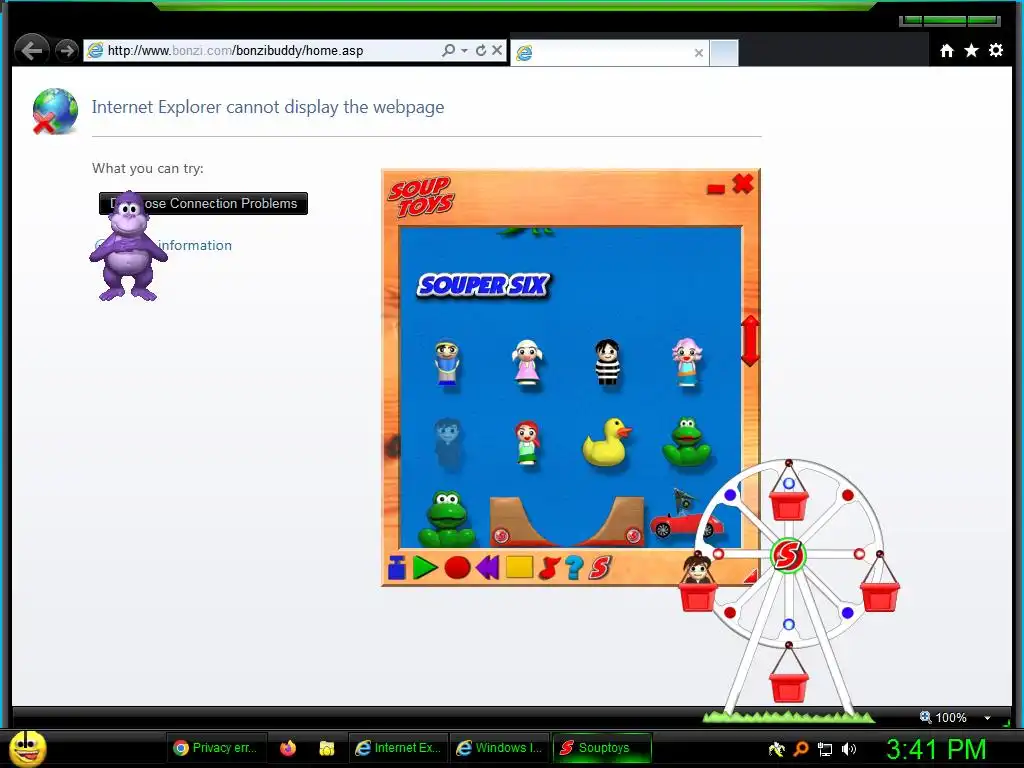The image size is (1024, 768).
Task: Stop loading with the address bar X
Action: [497, 50]
